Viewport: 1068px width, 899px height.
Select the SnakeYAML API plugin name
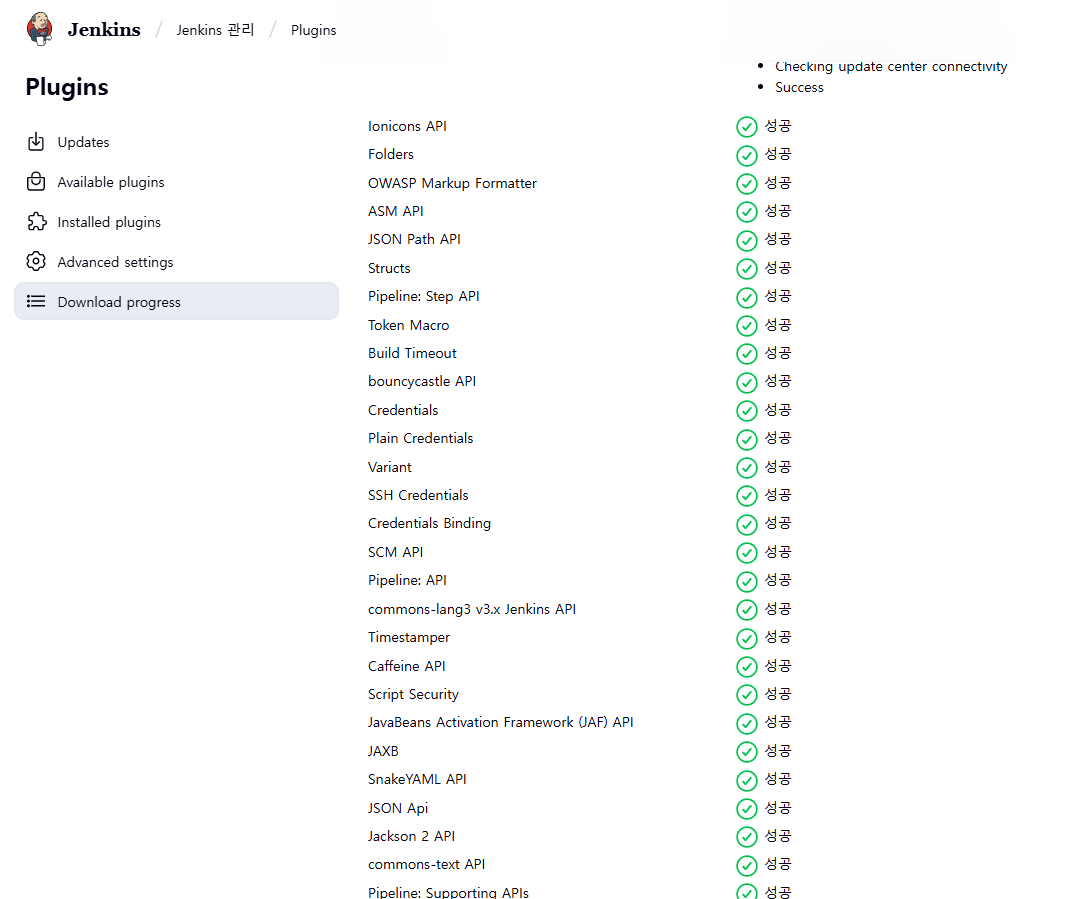click(x=417, y=779)
